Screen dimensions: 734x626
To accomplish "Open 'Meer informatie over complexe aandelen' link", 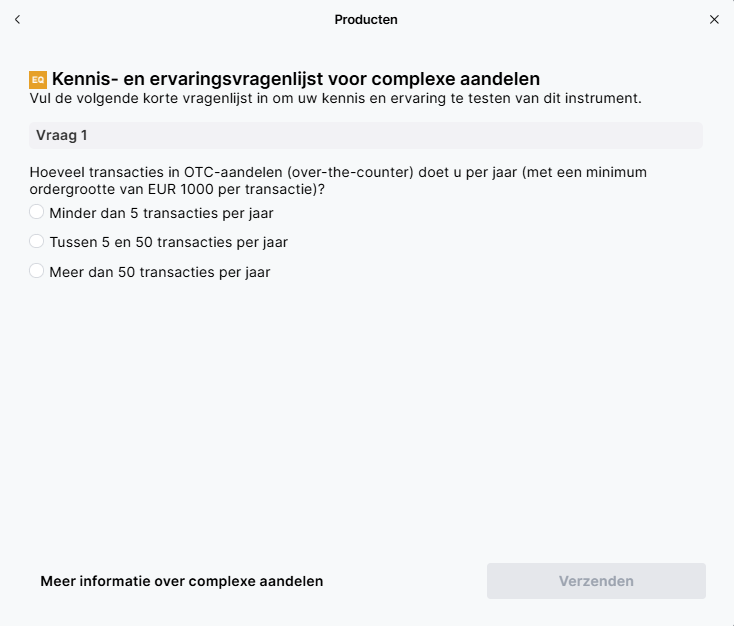I will click(x=182, y=581).
